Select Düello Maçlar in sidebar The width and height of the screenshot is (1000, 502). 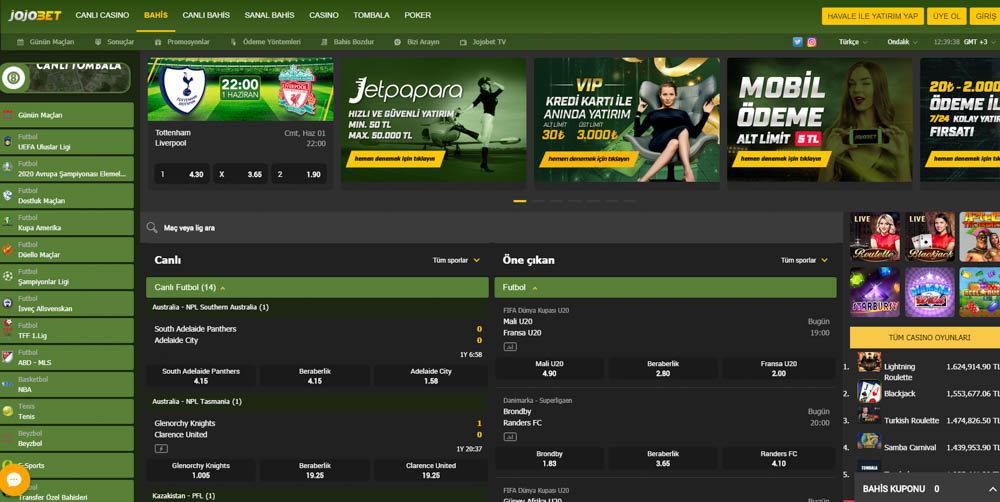(x=67, y=250)
